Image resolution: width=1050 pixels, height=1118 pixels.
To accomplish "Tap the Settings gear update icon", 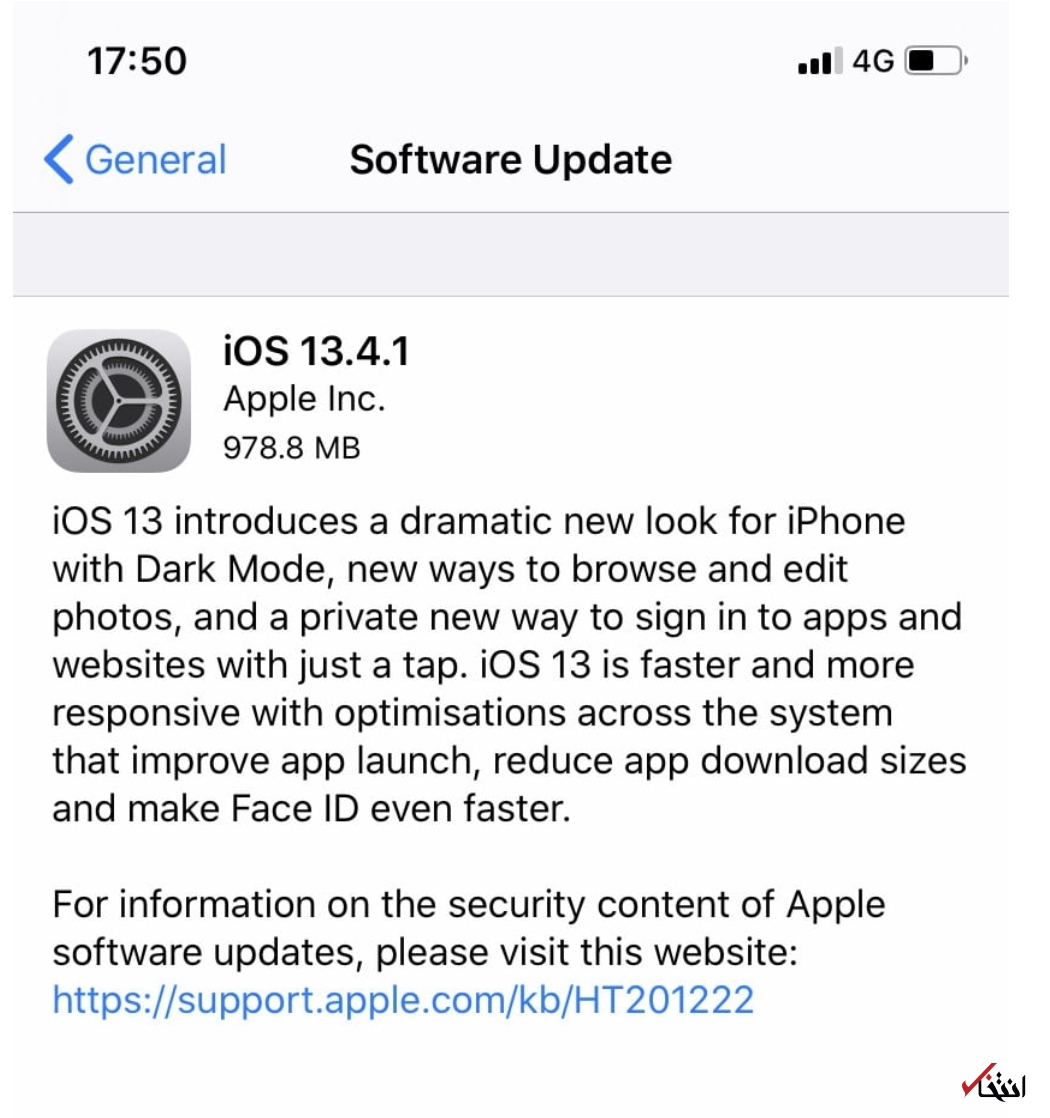I will tap(118, 400).
